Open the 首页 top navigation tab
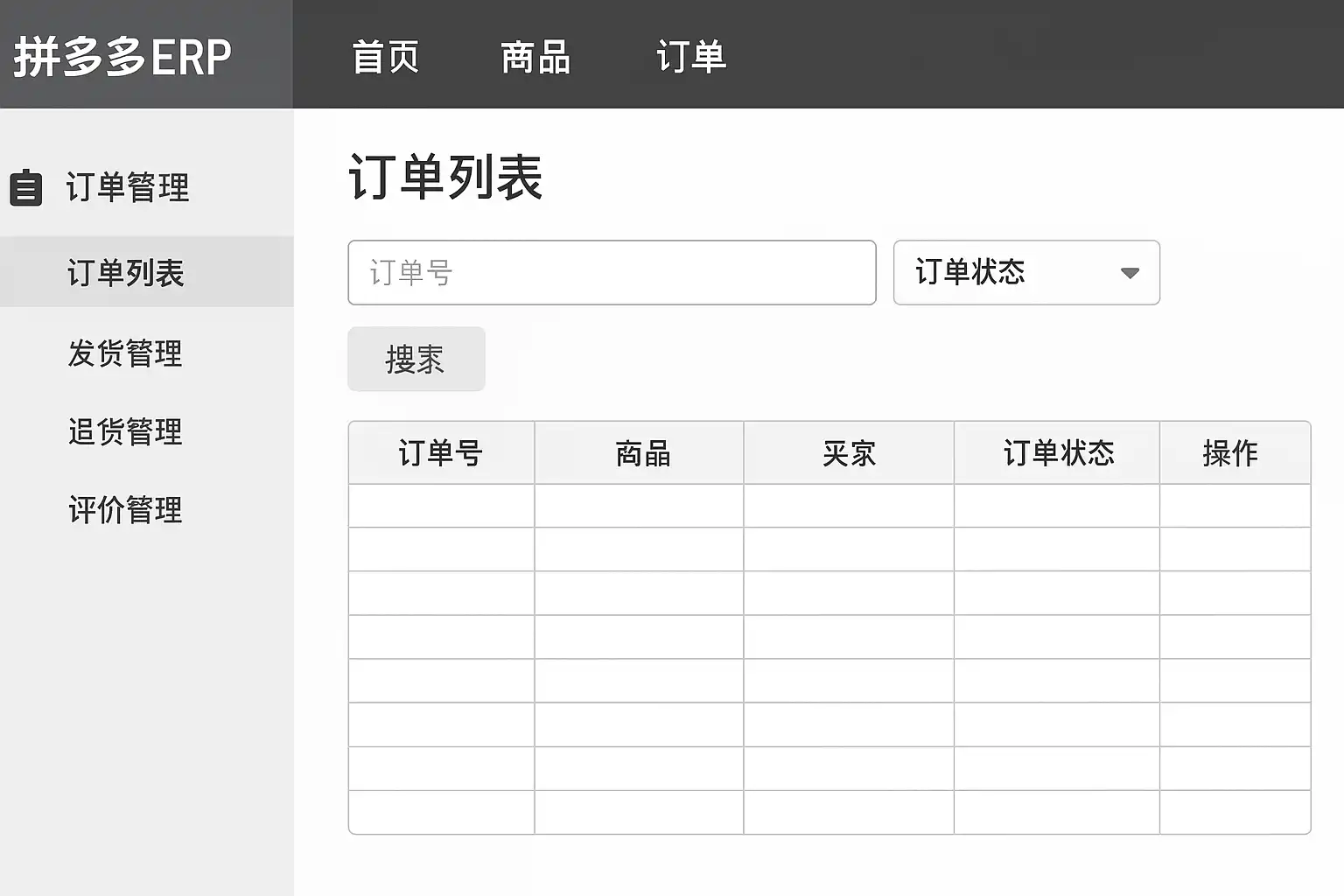This screenshot has height=896, width=1344. [x=386, y=58]
